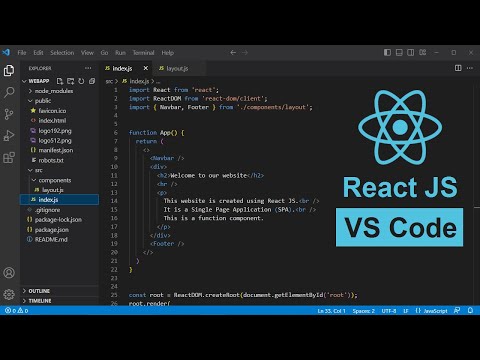
Task: Open the View menu
Action: click(87, 53)
